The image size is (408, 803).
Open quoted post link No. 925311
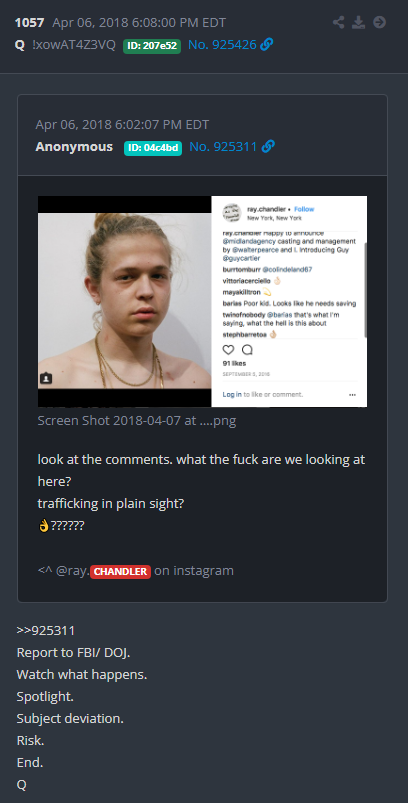(223, 147)
